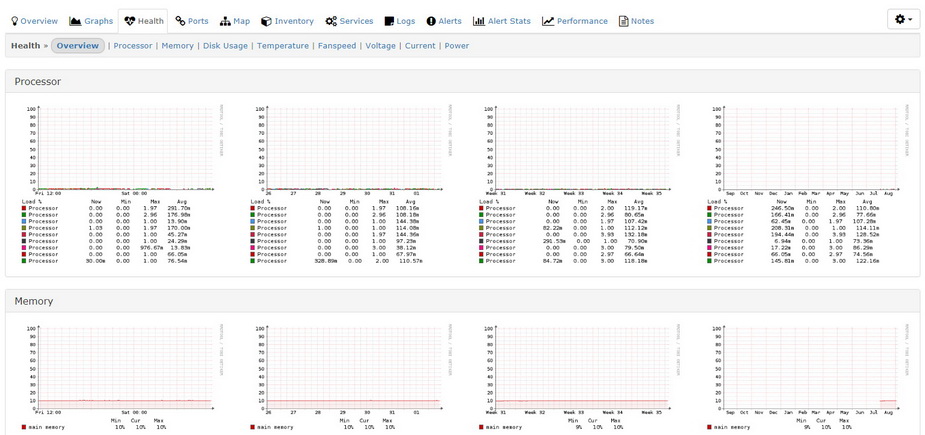Viewport: 925px width, 435px height.
Task: Open the Current health link
Action: pyautogui.click(x=420, y=46)
